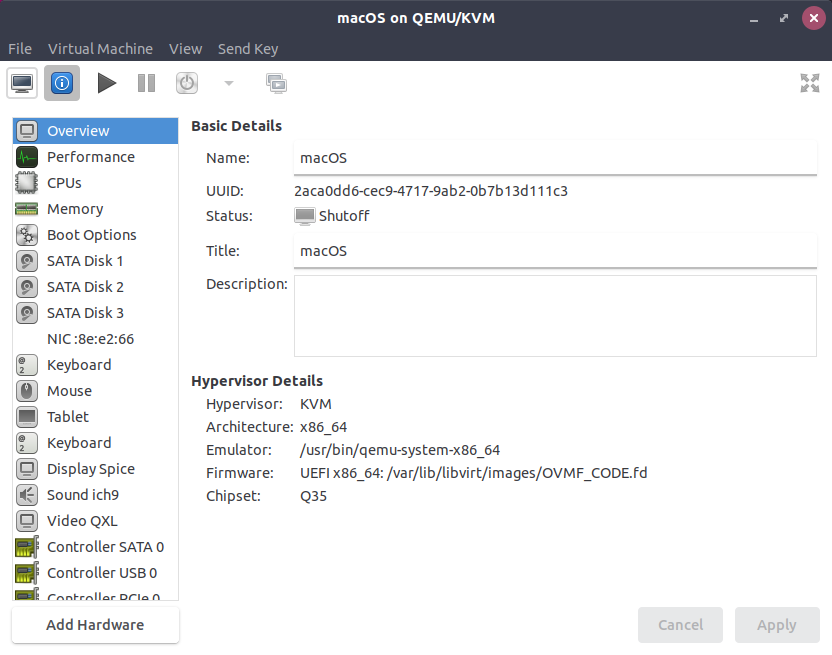
Task: Open the Performance graph icon entry
Action: pyautogui.click(x=27, y=157)
